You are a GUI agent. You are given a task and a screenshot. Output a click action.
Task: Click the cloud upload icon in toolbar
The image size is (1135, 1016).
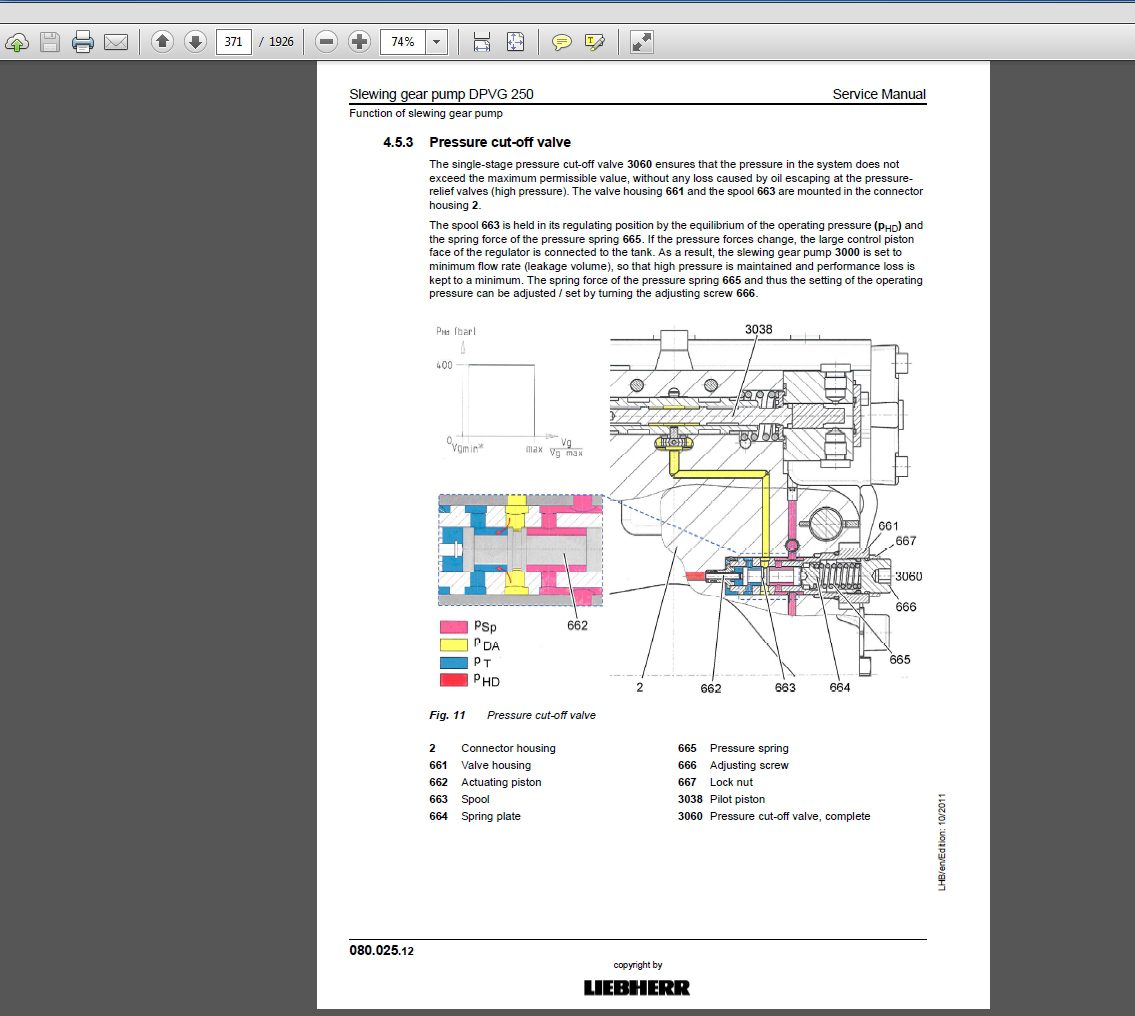pyautogui.click(x=17, y=42)
